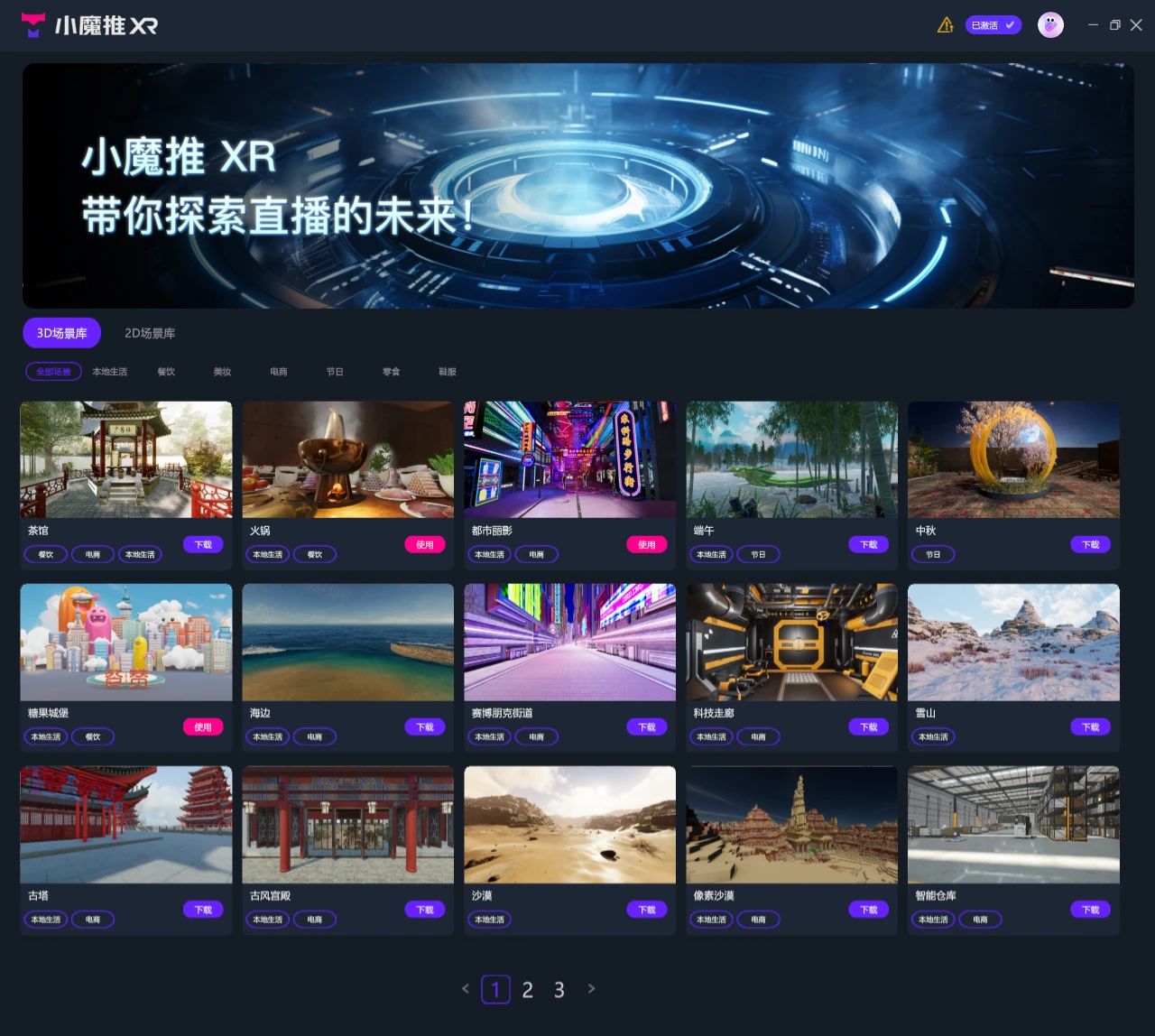Go to previous page arrow
The image size is (1155, 1036).
point(466,989)
